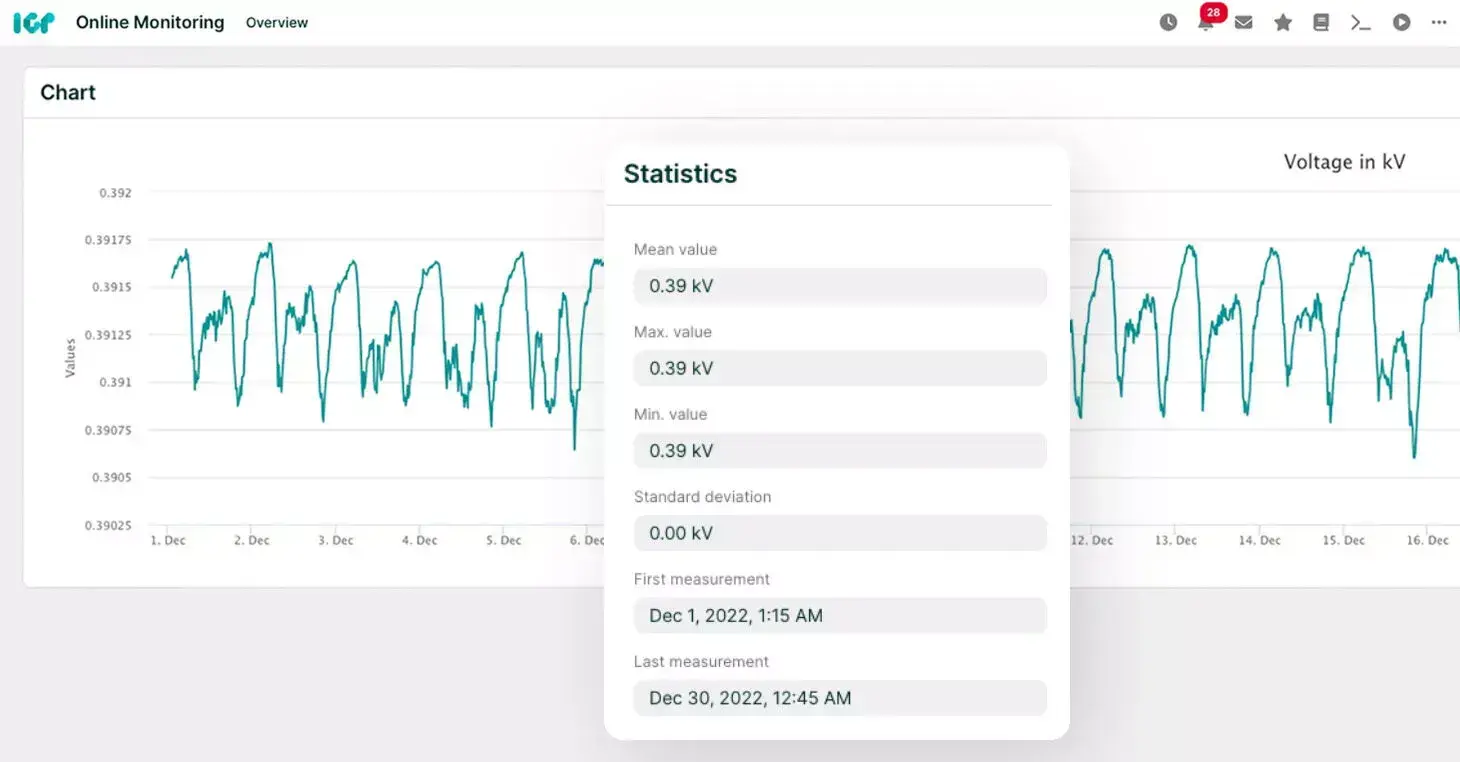Image resolution: width=1460 pixels, height=762 pixels.
Task: Select the 1. Dec axis label on the chart
Action: [167, 539]
